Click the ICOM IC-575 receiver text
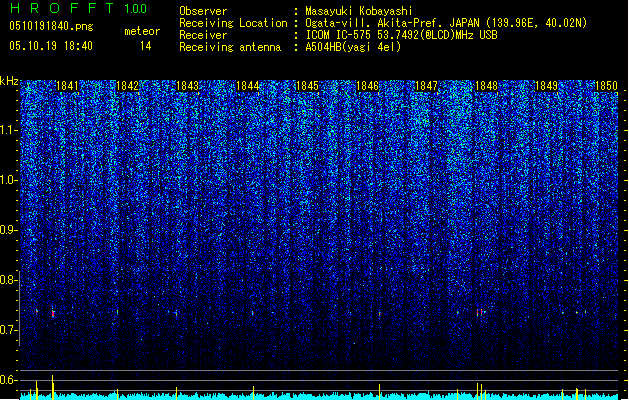Viewport: 629px width, 400px height. tap(401, 35)
